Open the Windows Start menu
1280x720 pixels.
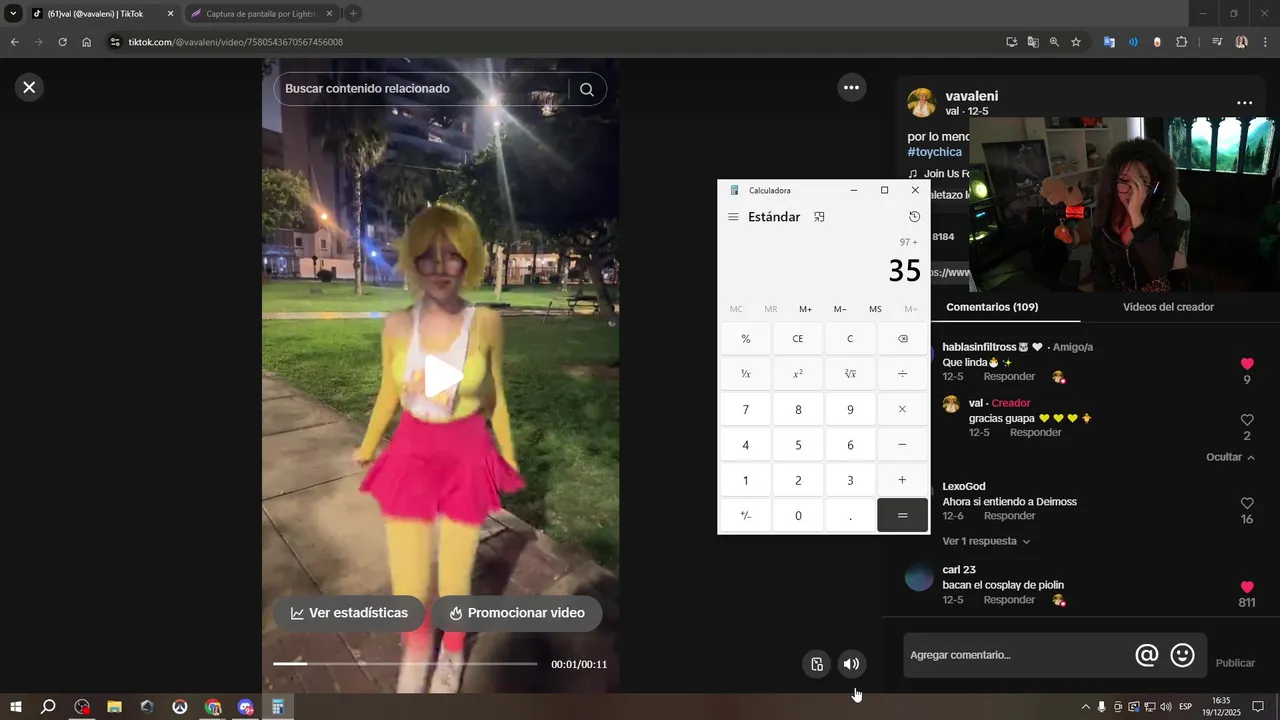point(16,707)
